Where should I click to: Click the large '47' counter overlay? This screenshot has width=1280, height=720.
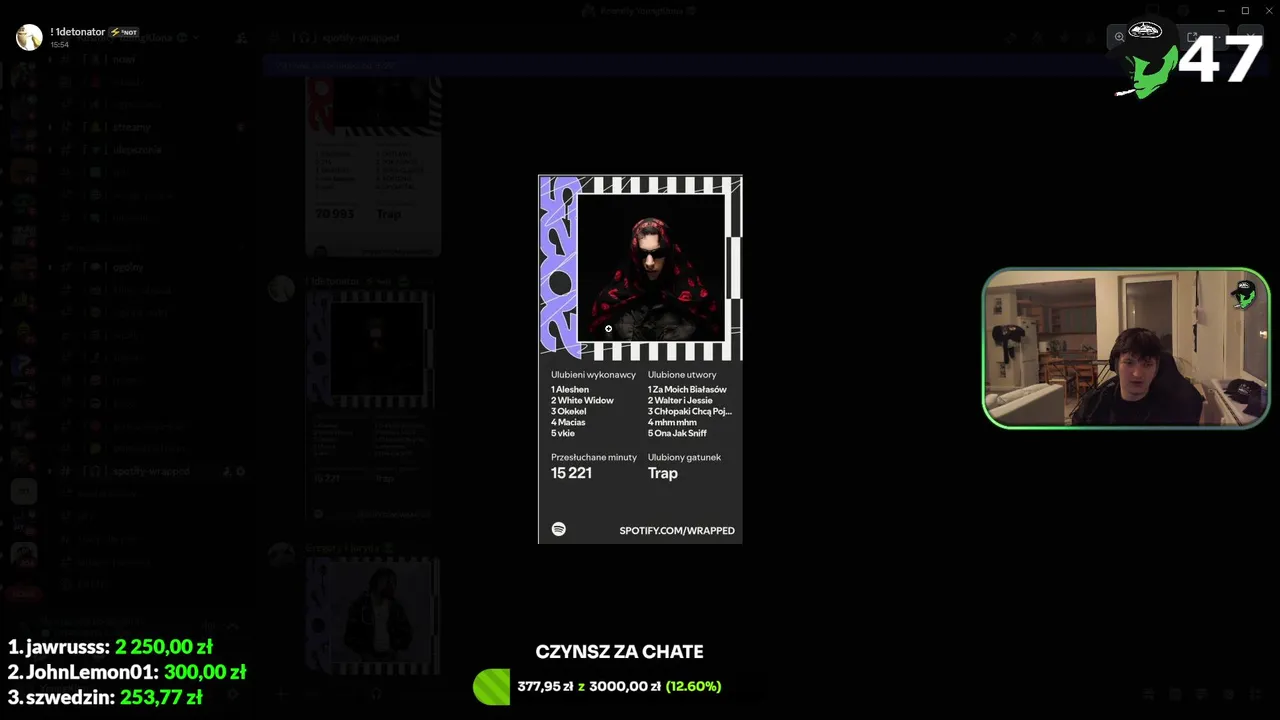pyautogui.click(x=1221, y=60)
